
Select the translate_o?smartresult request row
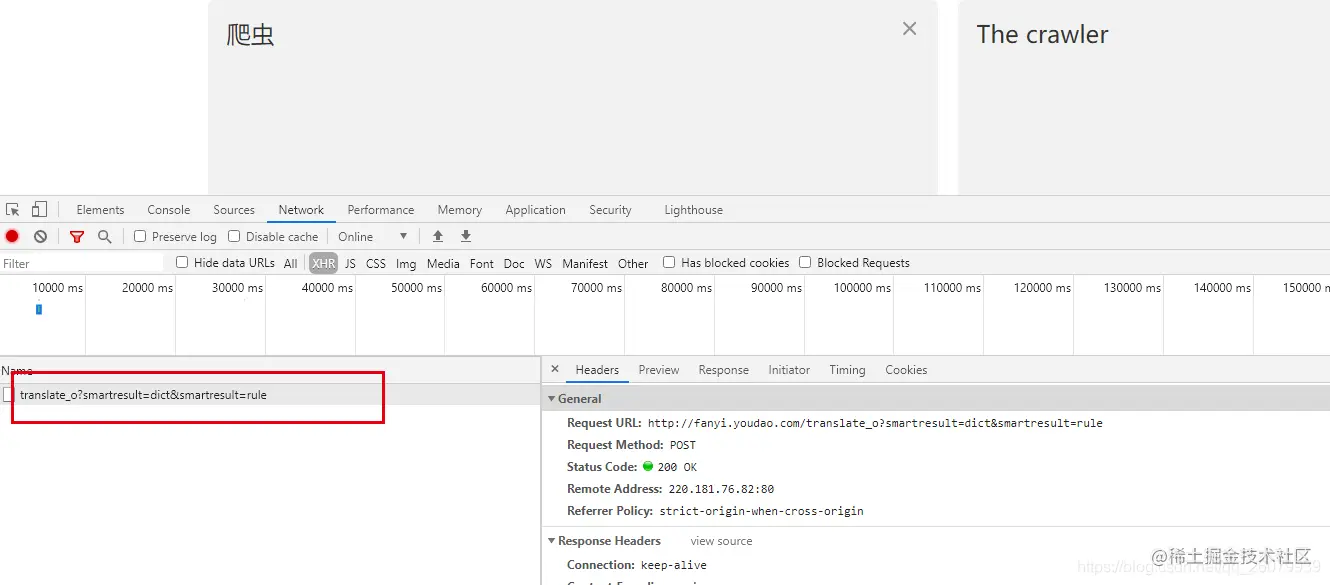(270, 395)
